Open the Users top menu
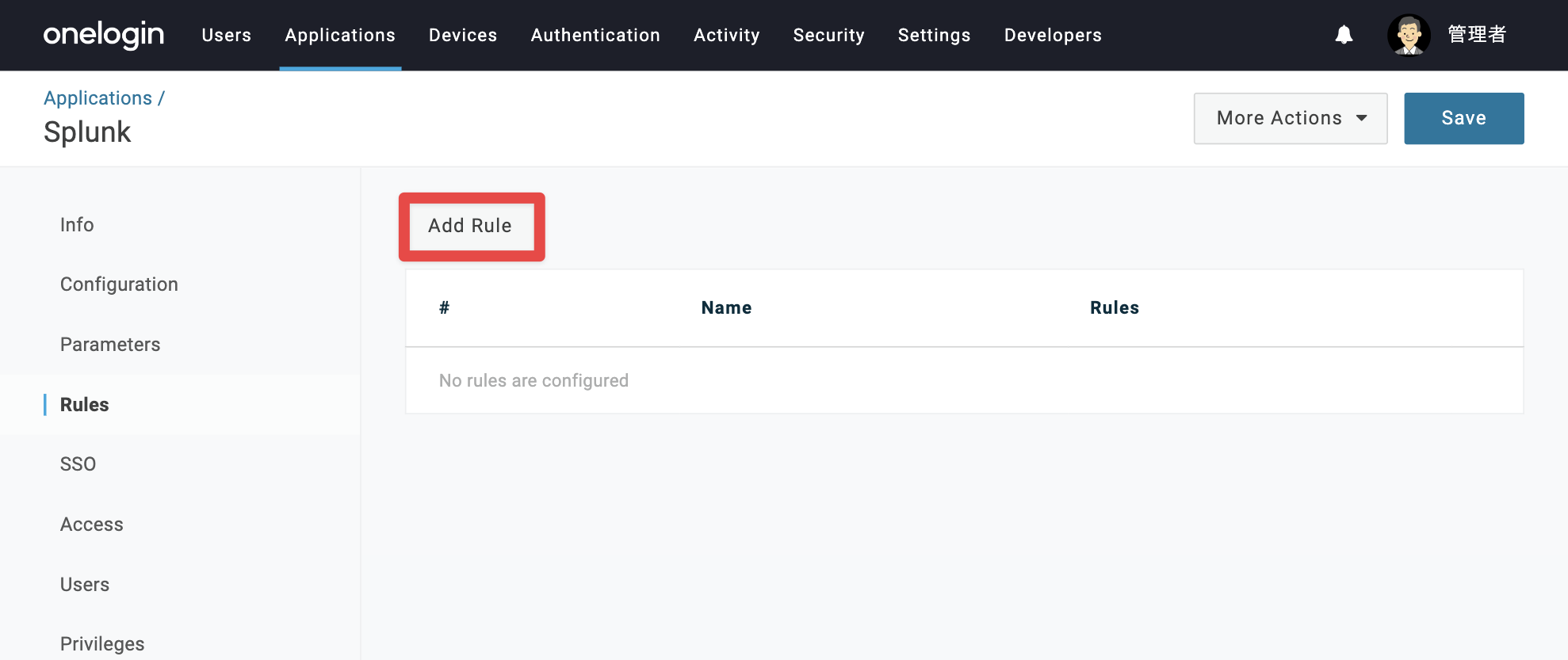 tap(227, 35)
